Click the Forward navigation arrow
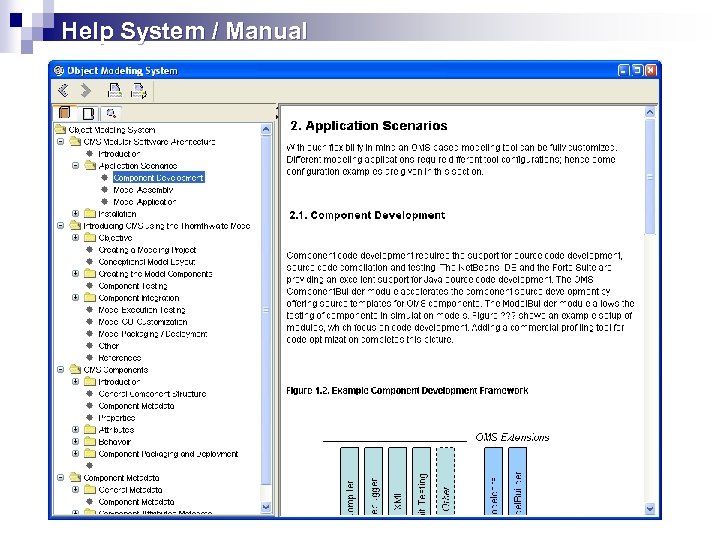 click(x=85, y=90)
